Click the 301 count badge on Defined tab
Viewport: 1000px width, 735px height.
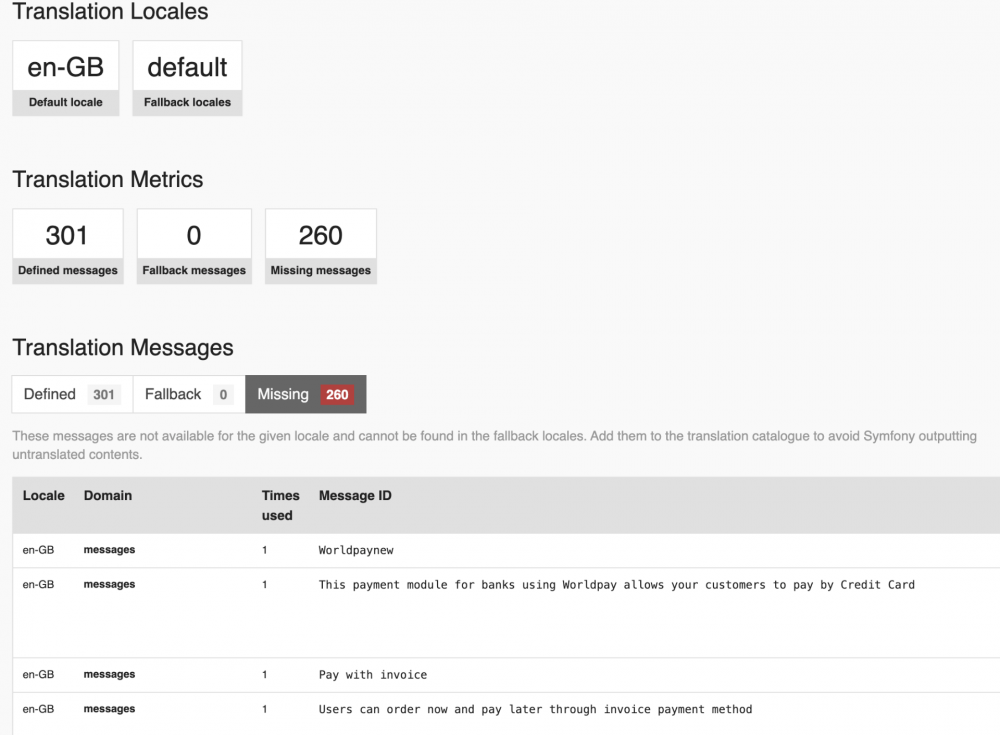click(x=104, y=394)
